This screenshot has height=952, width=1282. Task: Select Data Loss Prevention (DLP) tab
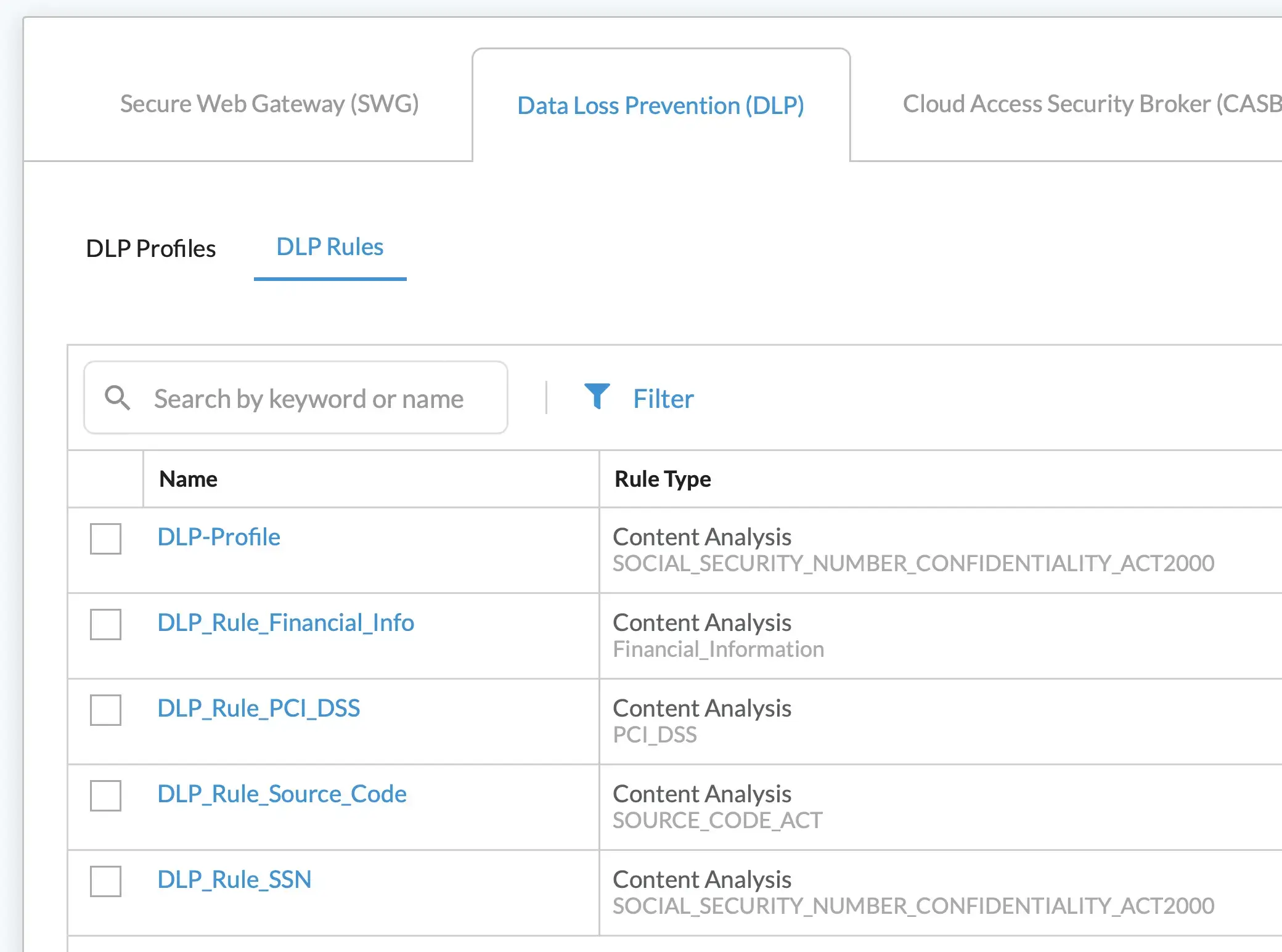click(660, 105)
